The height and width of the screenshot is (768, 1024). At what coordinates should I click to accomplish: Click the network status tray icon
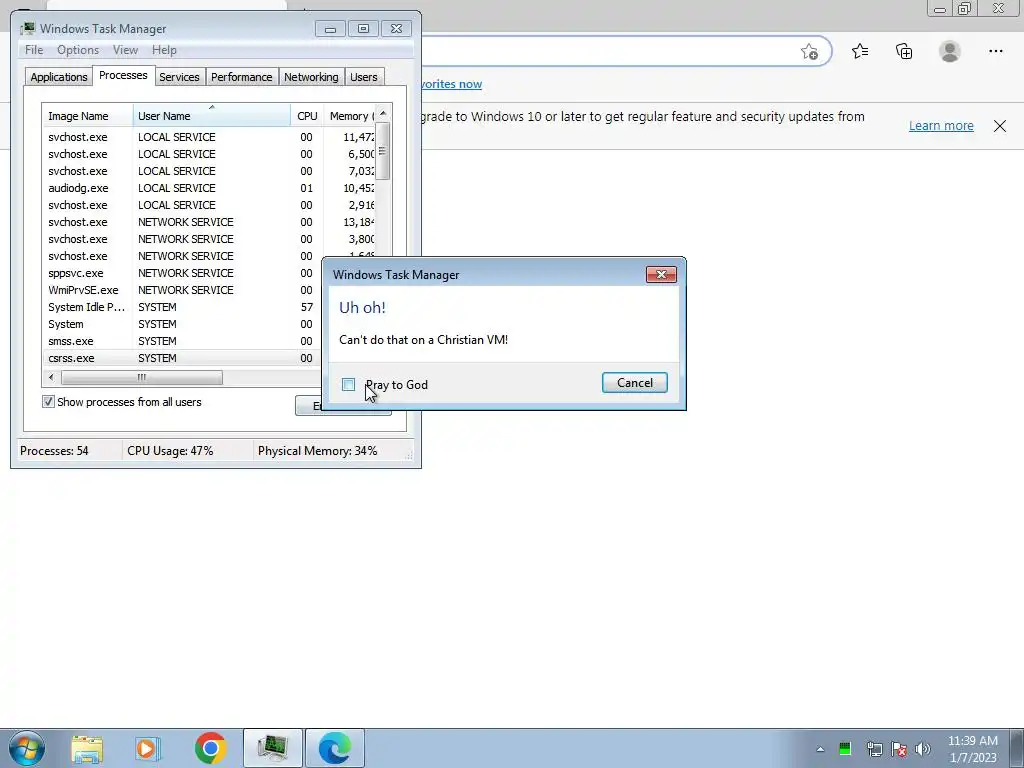[x=874, y=748]
